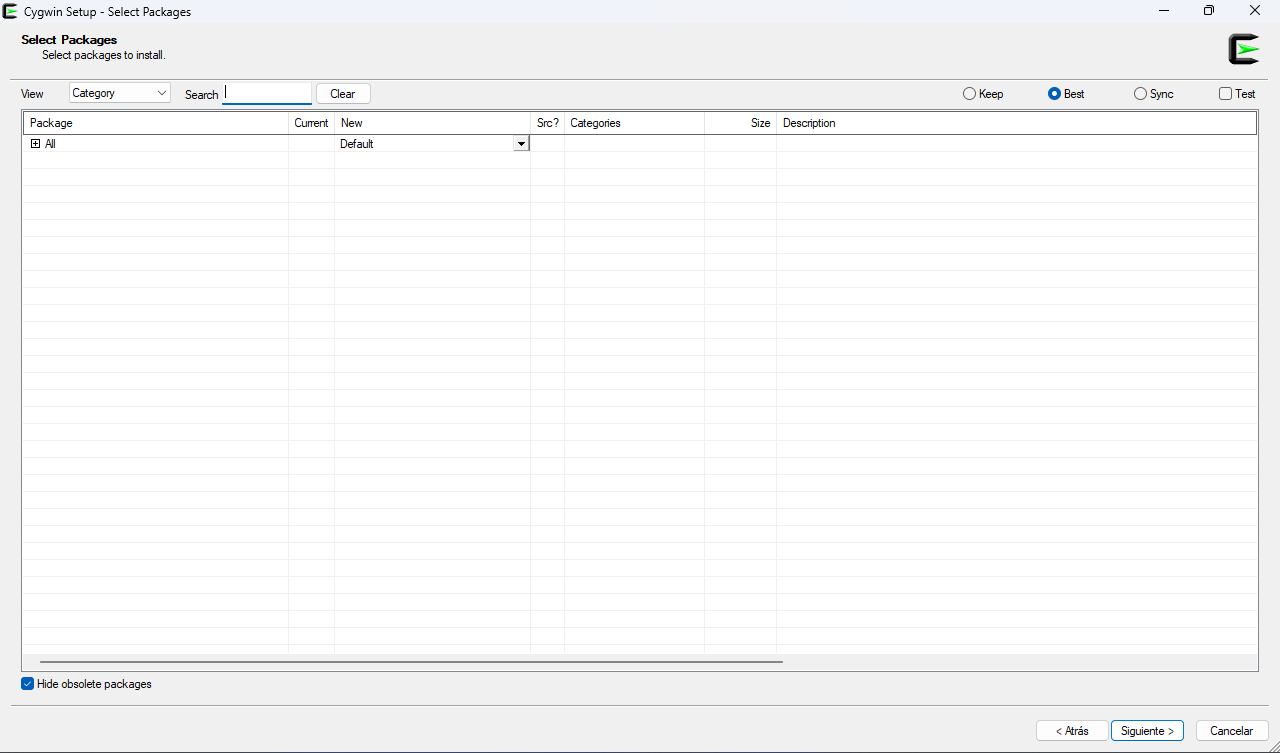Screen dimensions: 1280x753
Task: Close the Cygwin Setup window
Action: (x=1255, y=11)
